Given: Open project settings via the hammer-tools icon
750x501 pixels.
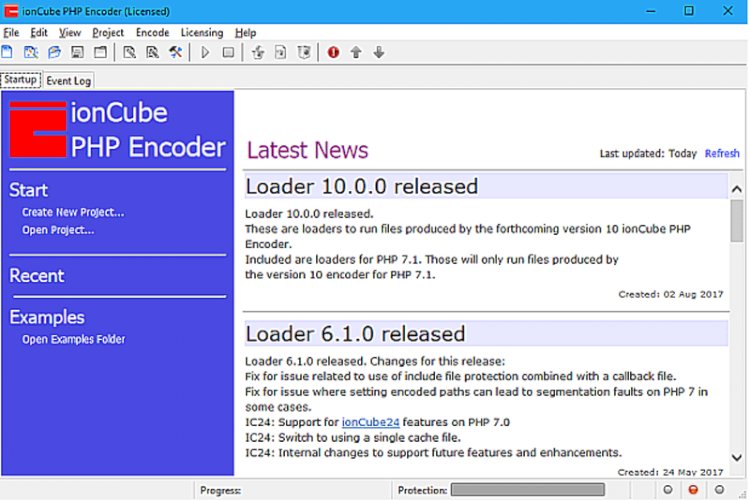Looking at the screenshot, I should pyautogui.click(x=176, y=52).
